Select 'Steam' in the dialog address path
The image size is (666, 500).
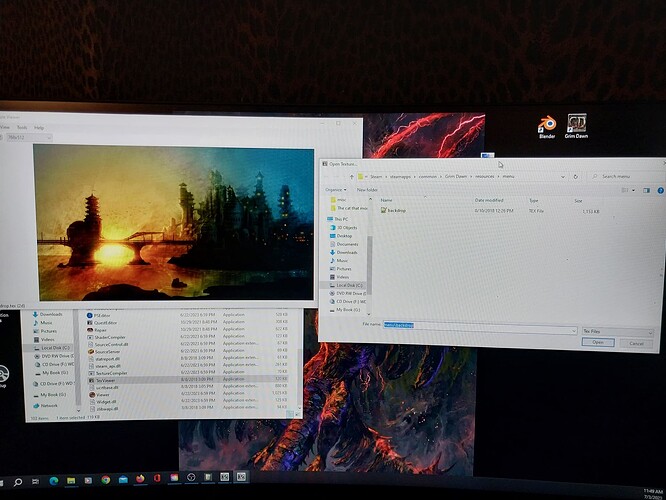pos(376,176)
